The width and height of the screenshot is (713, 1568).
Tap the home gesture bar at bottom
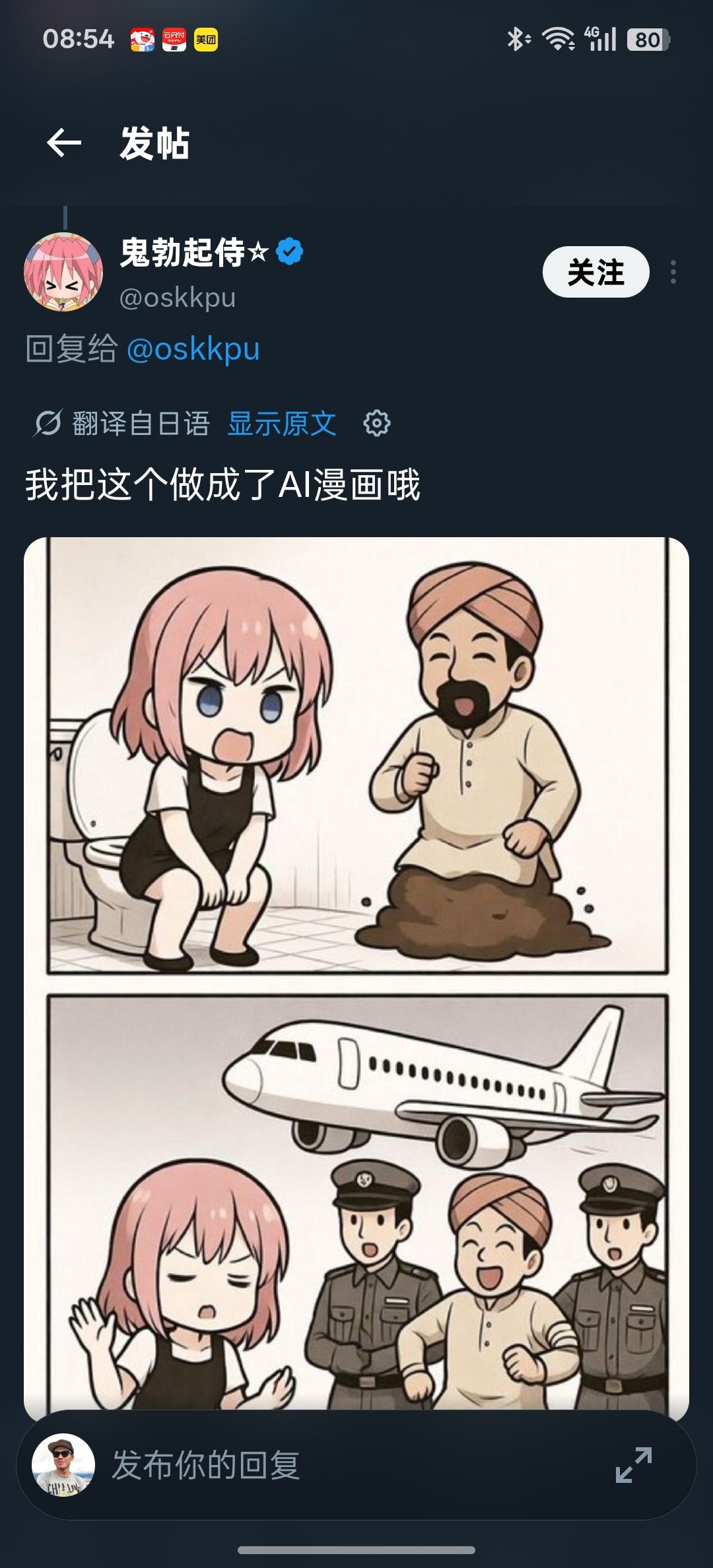356,1550
